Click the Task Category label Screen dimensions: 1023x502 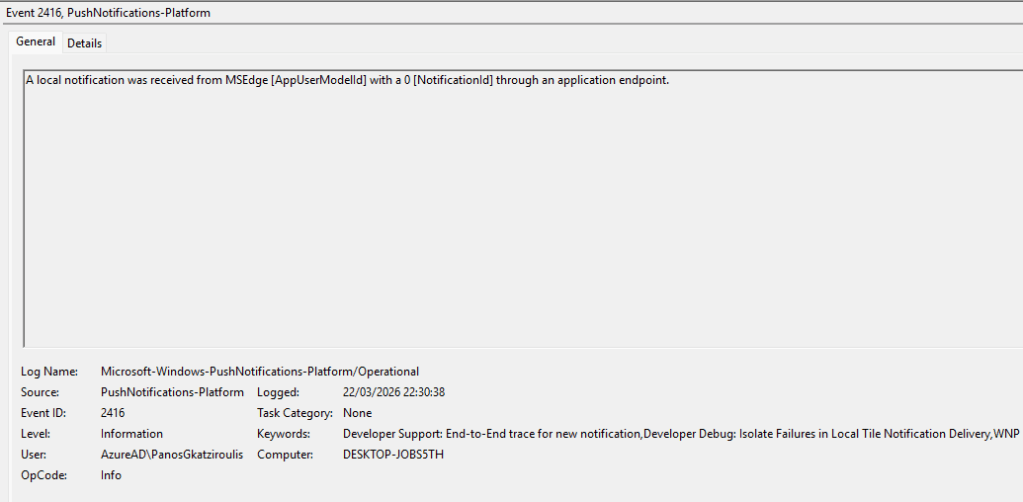(x=294, y=413)
